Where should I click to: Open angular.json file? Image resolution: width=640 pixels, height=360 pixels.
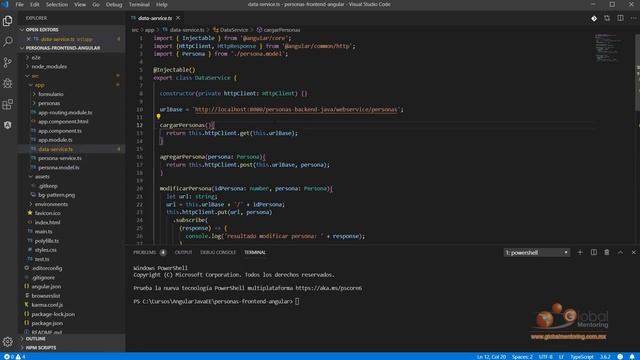click(x=46, y=287)
